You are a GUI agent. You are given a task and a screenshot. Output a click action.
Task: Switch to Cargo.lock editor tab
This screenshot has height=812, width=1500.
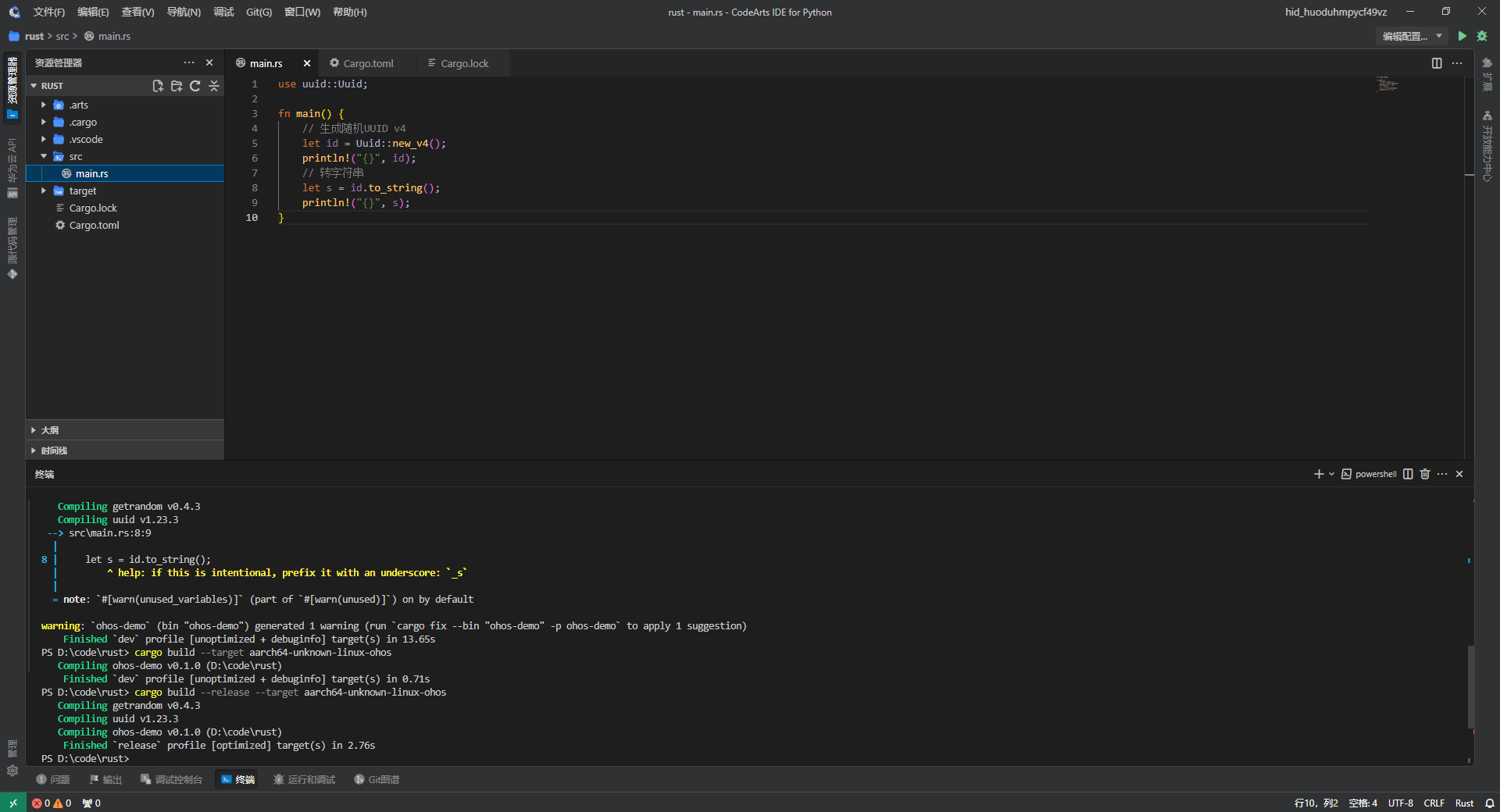464,63
